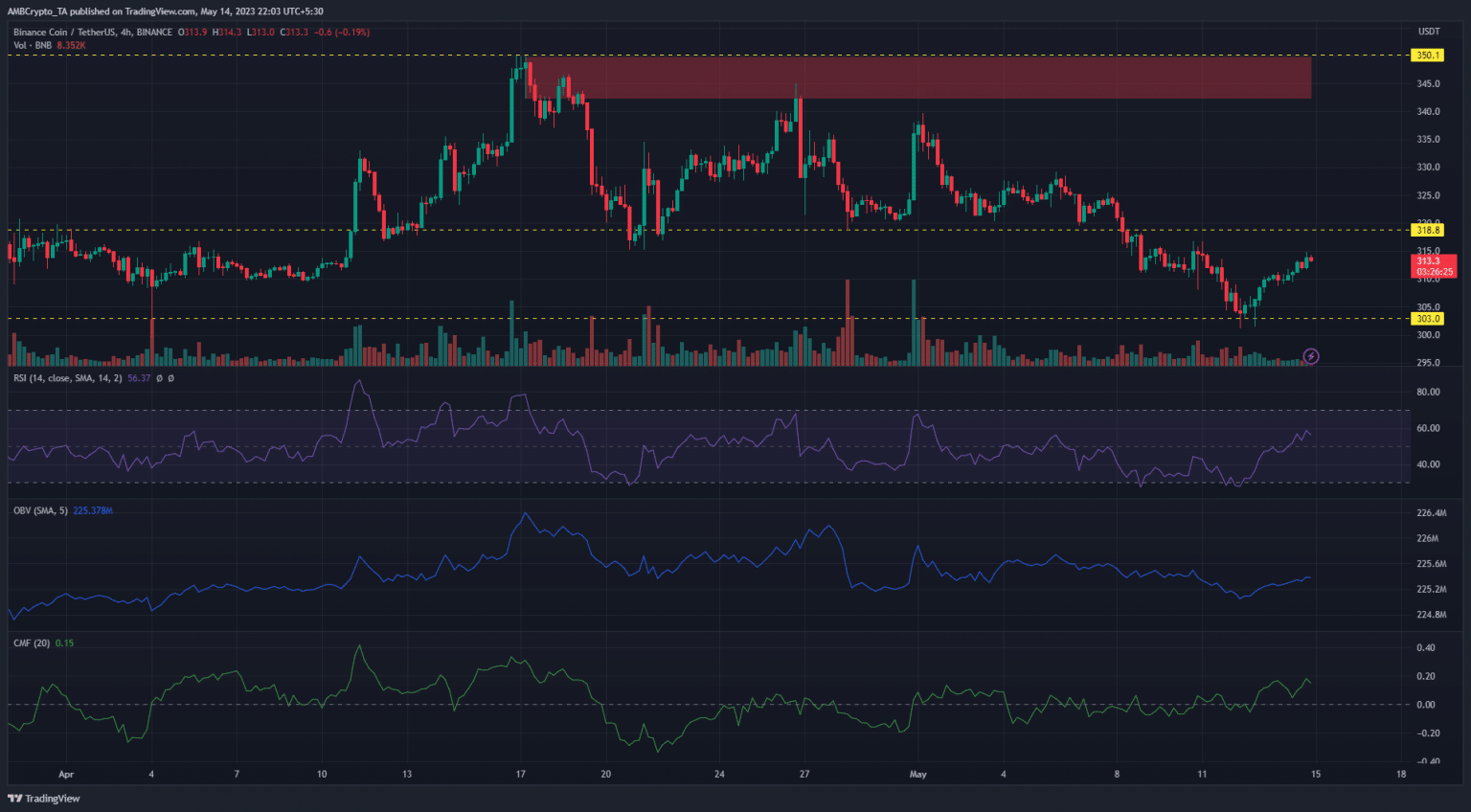Select the red supply zone rectangle
1471x812 pixels.
[919, 78]
